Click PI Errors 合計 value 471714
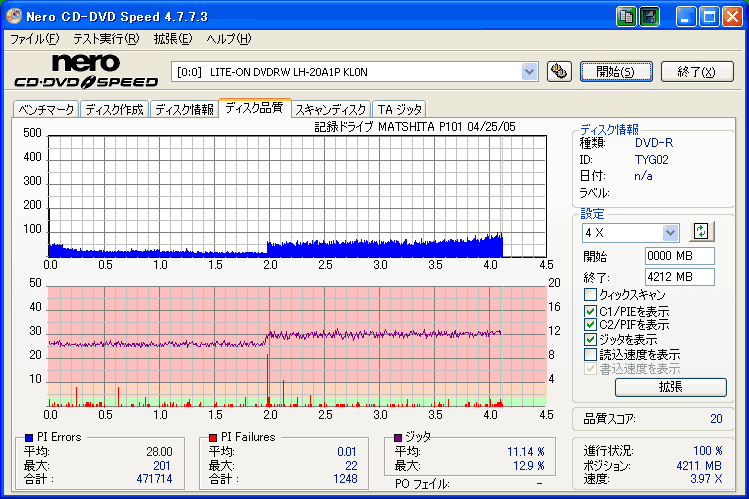 [154, 478]
